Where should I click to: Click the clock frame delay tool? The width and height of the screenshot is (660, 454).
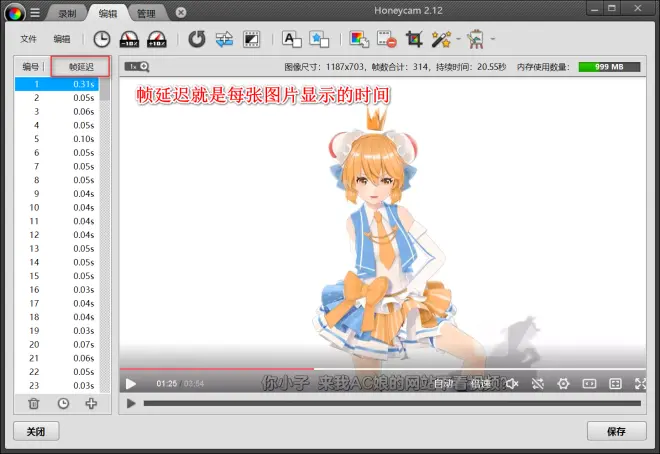(x=101, y=39)
